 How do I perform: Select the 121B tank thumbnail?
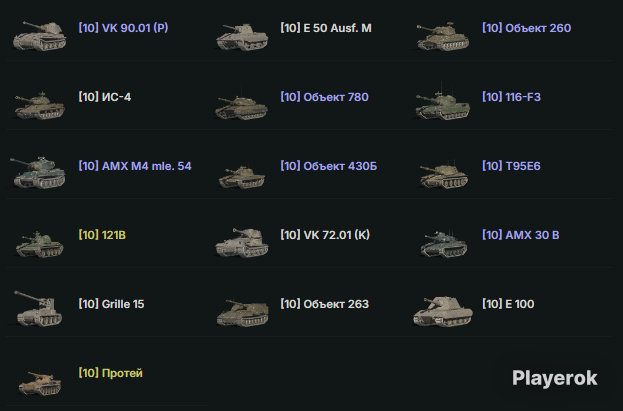39,244
